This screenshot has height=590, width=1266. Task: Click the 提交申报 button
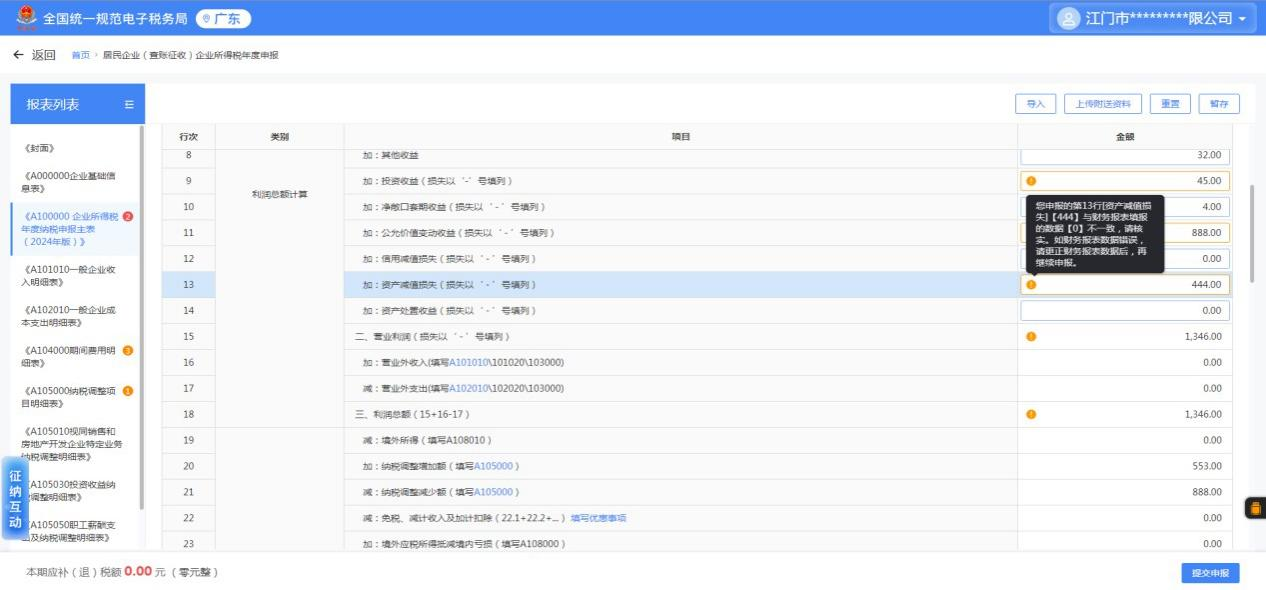click(1210, 573)
